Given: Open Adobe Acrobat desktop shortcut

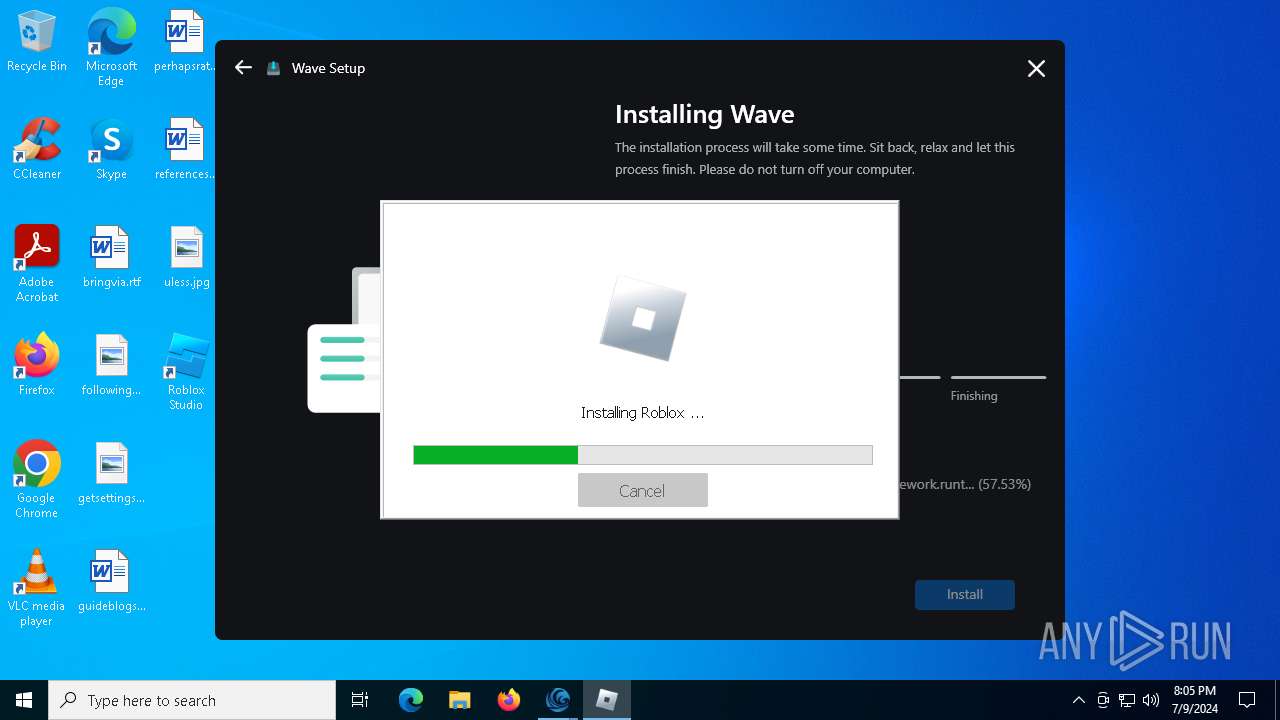Looking at the screenshot, I should click(x=37, y=263).
